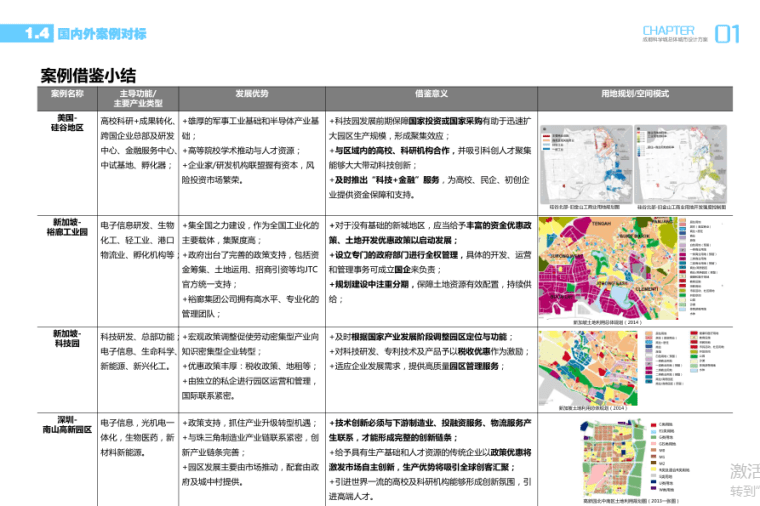Click the line 材料新能源
Viewport: 760px width, 506px height.
click(123, 453)
